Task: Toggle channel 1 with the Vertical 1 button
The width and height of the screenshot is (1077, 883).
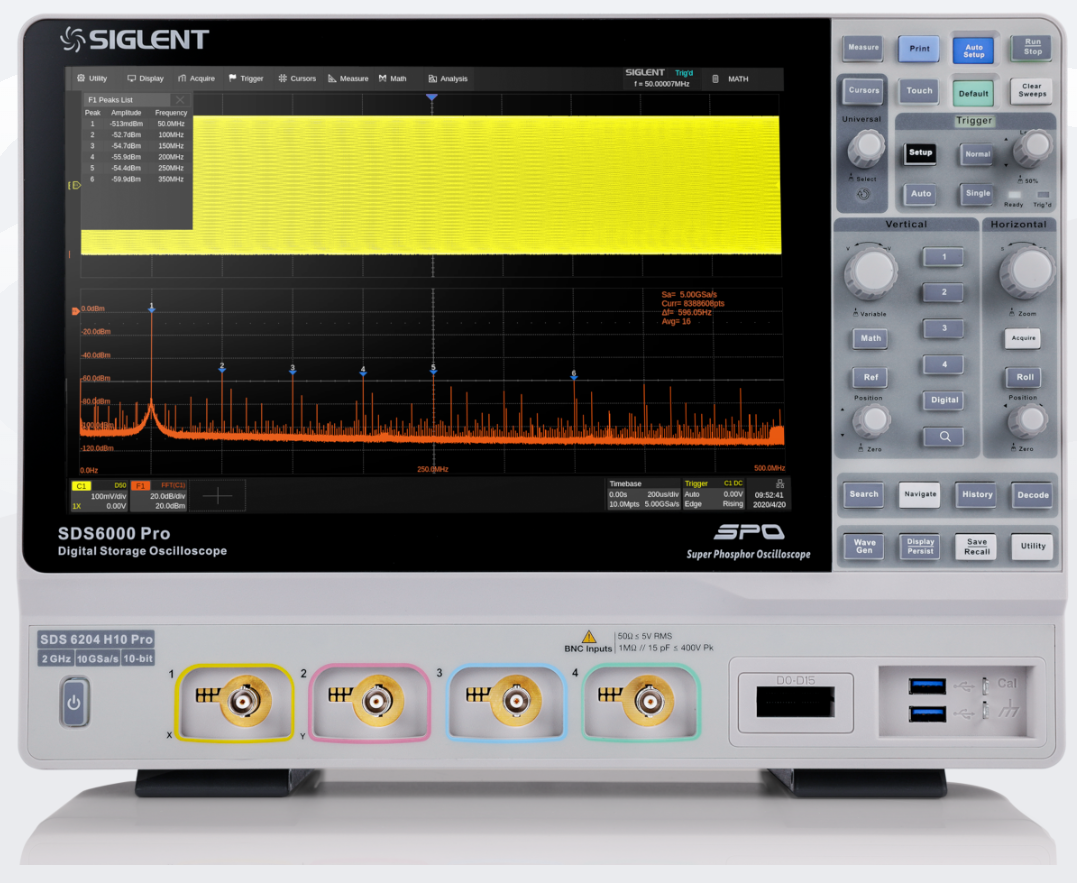Action: click(x=944, y=257)
